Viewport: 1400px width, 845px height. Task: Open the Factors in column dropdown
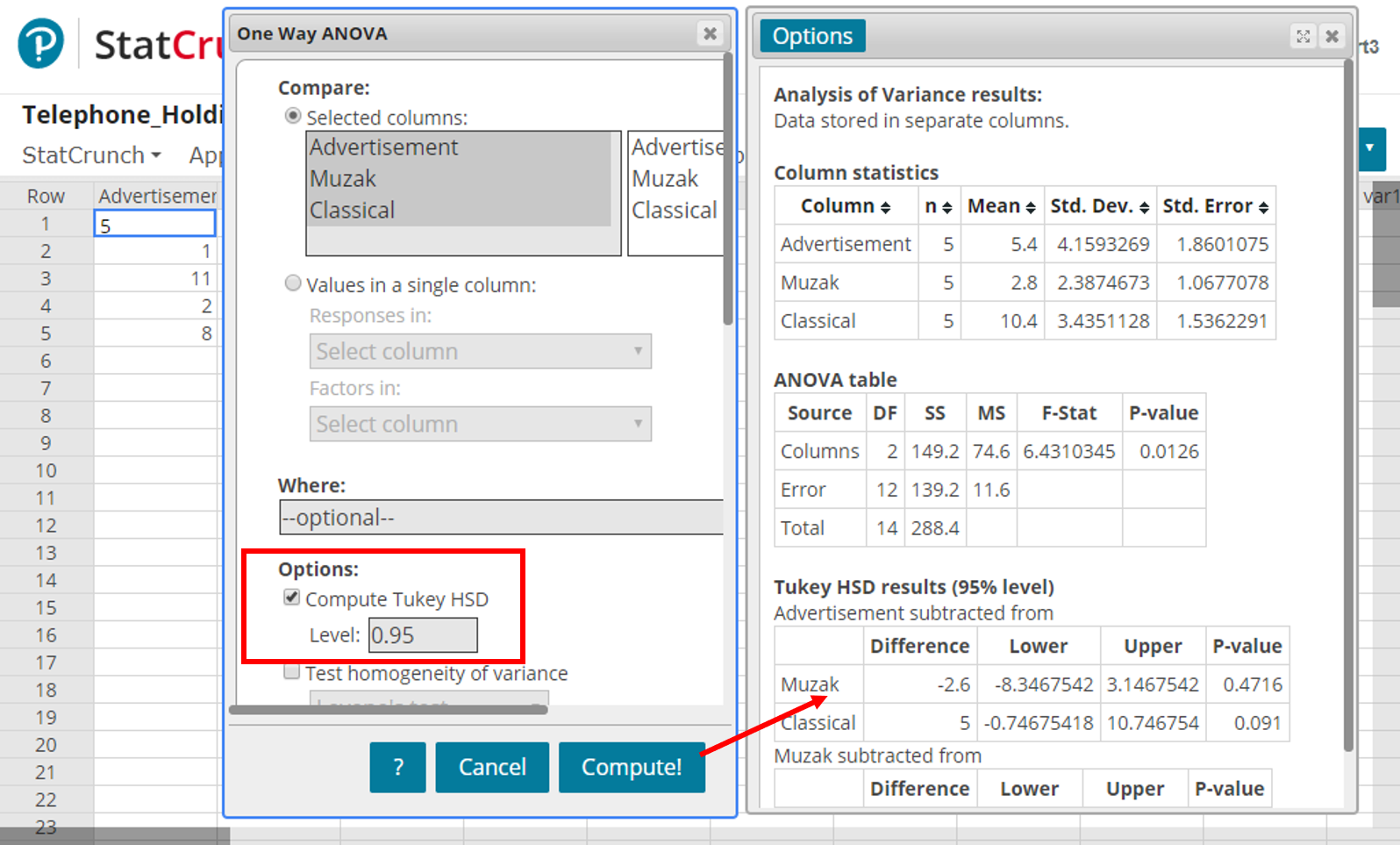click(x=480, y=424)
